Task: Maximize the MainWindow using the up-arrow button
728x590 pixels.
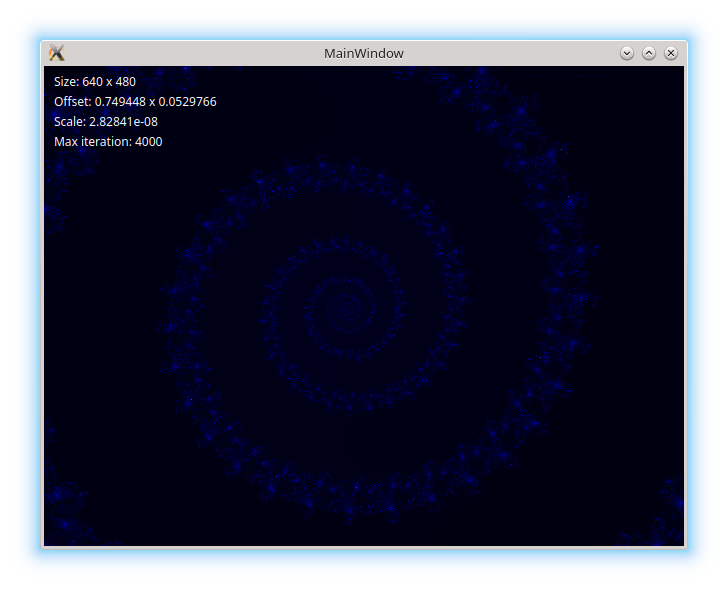Action: pyautogui.click(x=649, y=53)
